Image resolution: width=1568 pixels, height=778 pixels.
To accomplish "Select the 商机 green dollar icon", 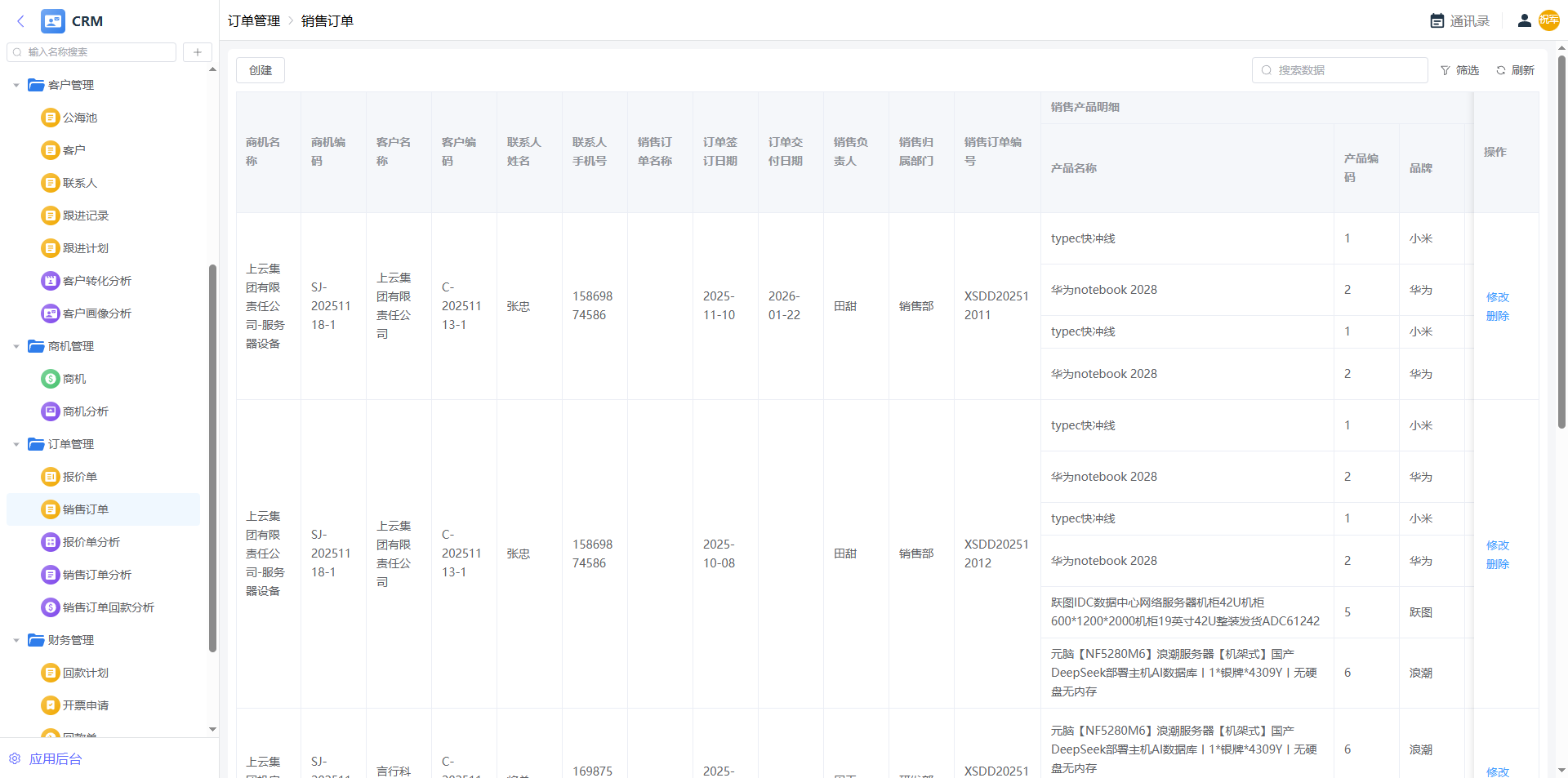I will point(50,379).
